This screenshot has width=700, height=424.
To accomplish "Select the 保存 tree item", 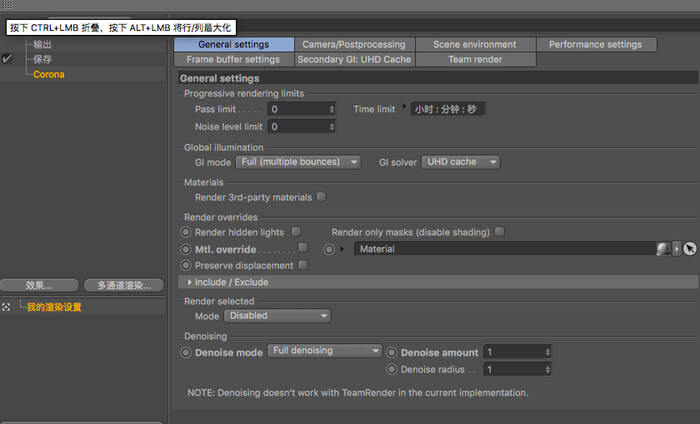I will click(x=42, y=59).
